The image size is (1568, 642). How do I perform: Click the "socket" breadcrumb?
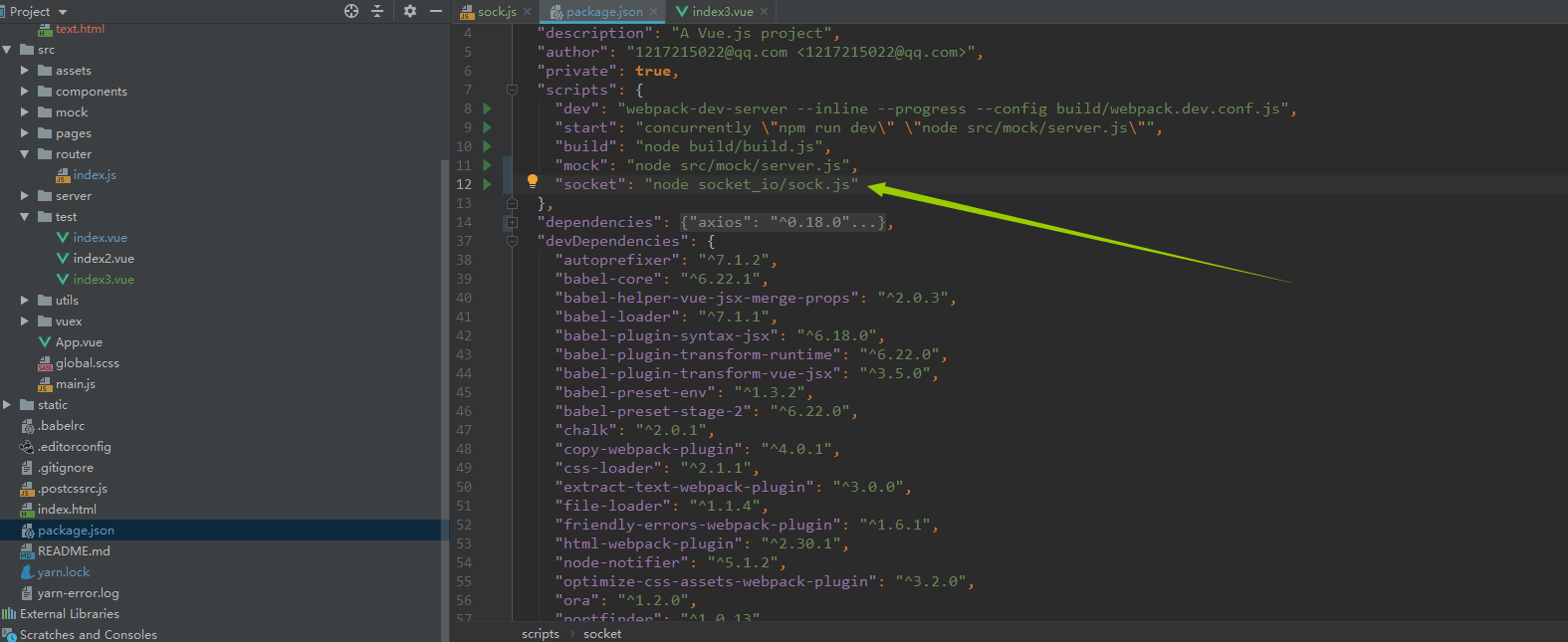coord(602,634)
